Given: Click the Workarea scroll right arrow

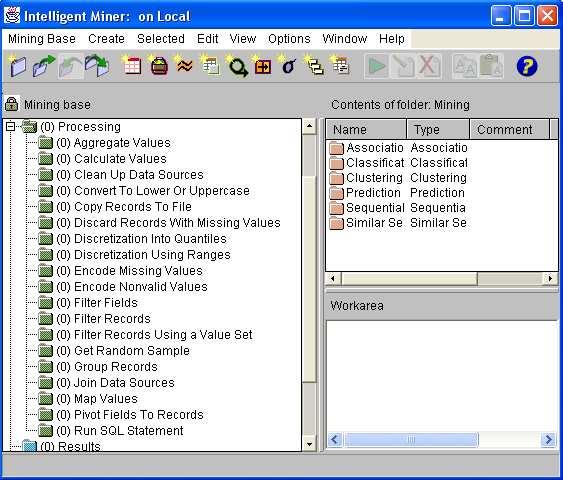Looking at the screenshot, I should (548, 439).
